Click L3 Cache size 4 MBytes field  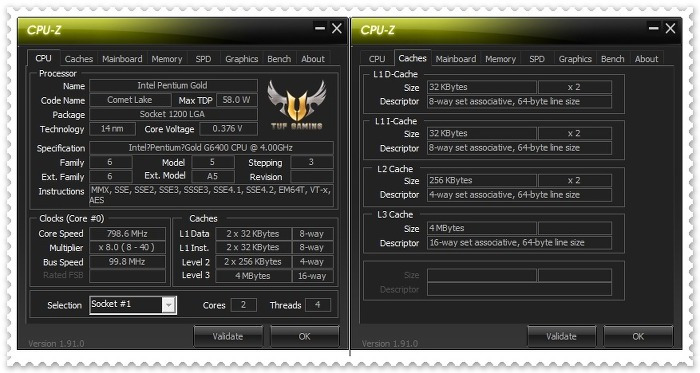point(482,228)
